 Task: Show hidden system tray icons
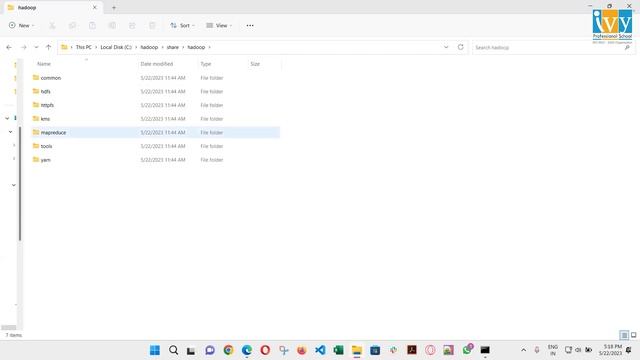[x=524, y=350]
